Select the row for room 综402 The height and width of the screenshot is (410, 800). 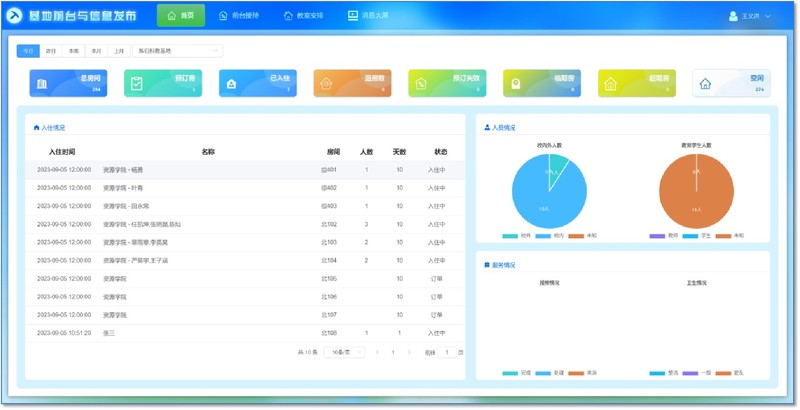pyautogui.click(x=245, y=188)
